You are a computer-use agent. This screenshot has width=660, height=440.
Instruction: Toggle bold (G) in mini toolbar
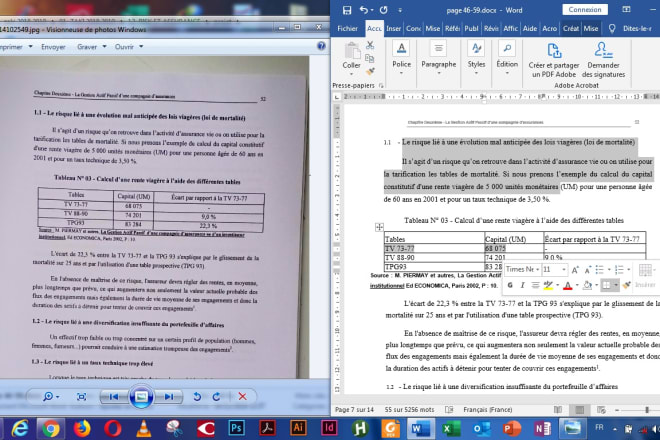510,285
